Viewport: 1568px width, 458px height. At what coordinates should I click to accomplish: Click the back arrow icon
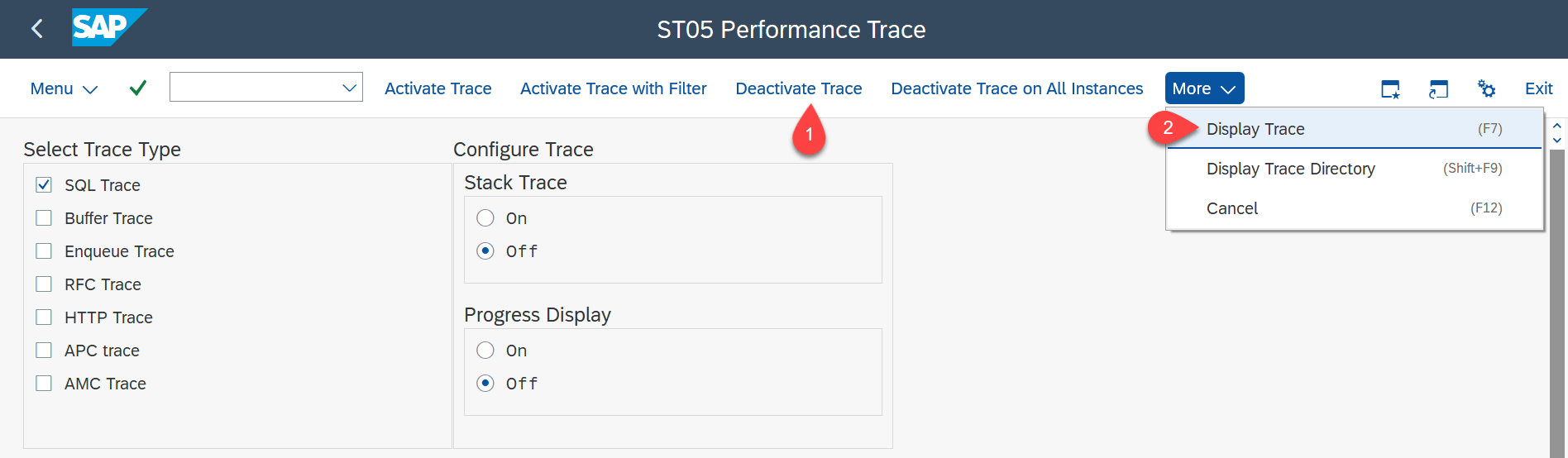tap(36, 29)
